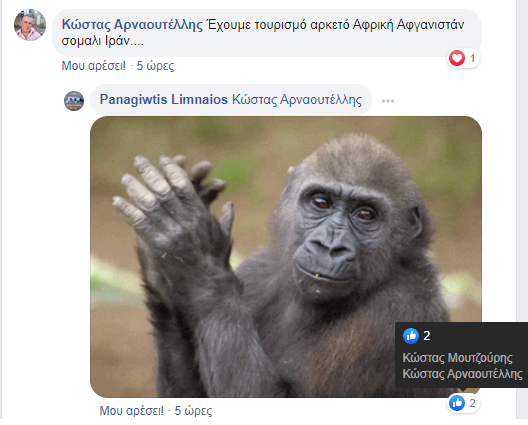Open the Panagiwtis Limnaios name link
528x425 pixels.
(x=164, y=100)
